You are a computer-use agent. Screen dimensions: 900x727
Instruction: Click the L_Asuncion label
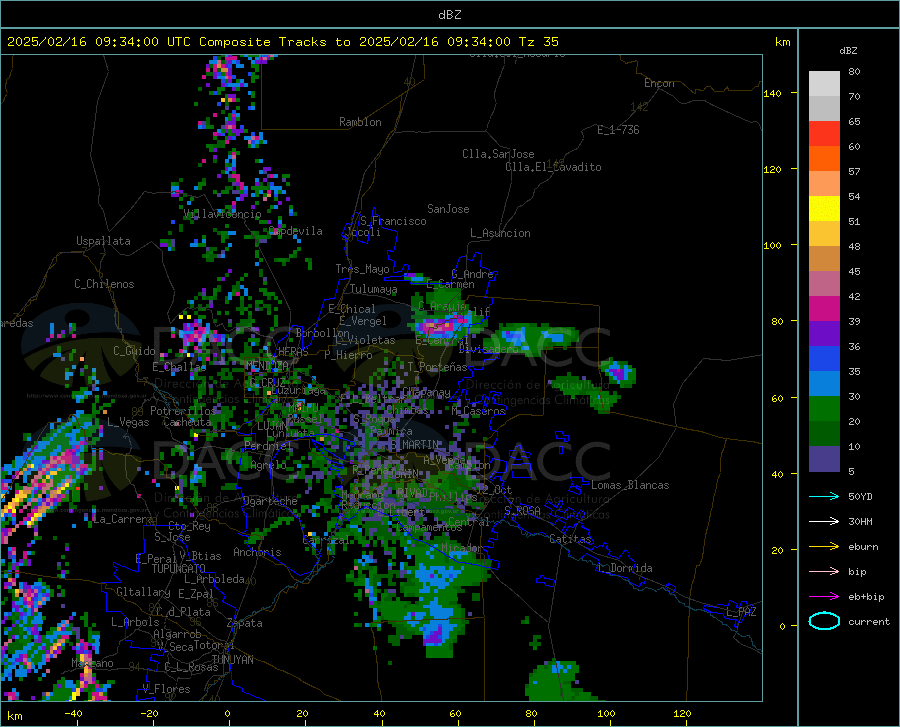click(x=500, y=233)
